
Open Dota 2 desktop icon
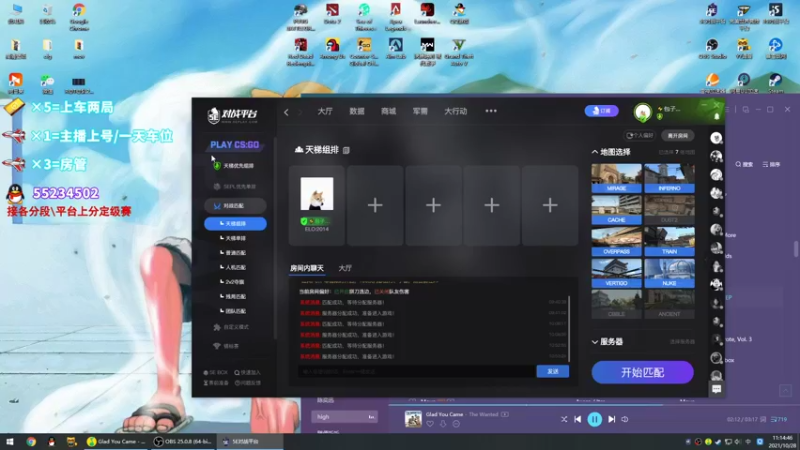[x=332, y=14]
